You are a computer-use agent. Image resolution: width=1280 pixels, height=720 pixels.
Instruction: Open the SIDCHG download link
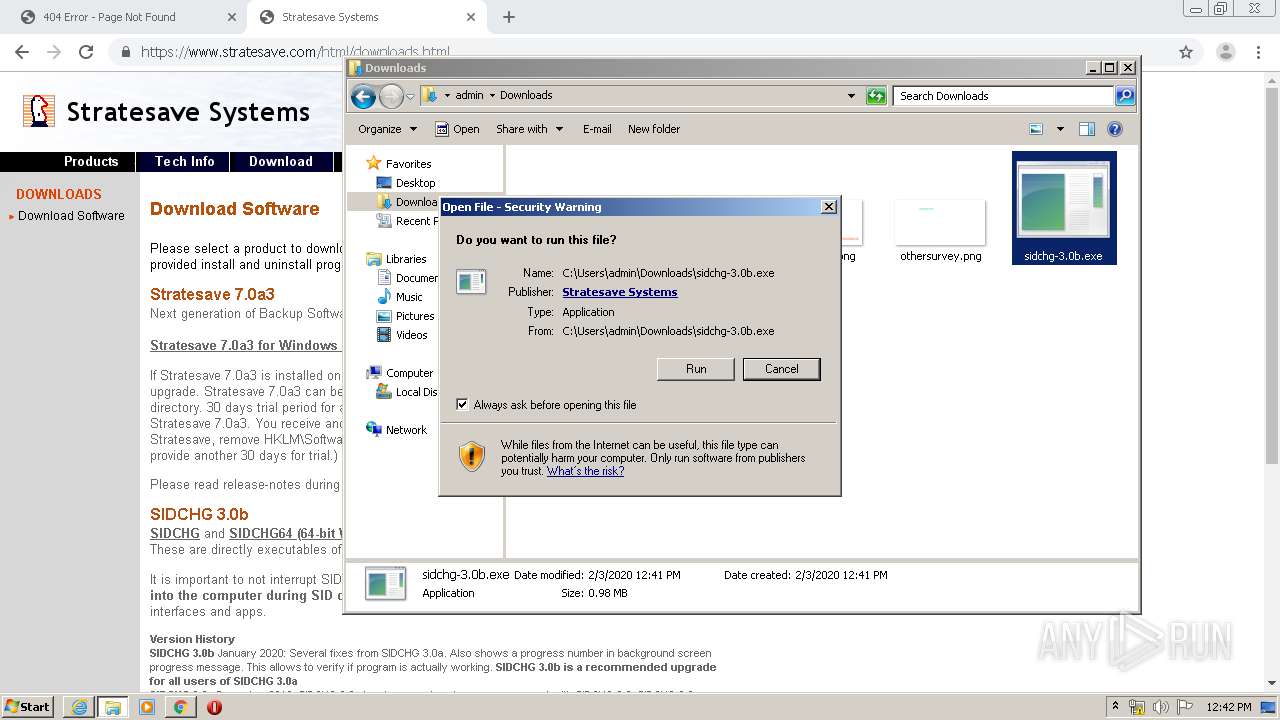[x=175, y=533]
